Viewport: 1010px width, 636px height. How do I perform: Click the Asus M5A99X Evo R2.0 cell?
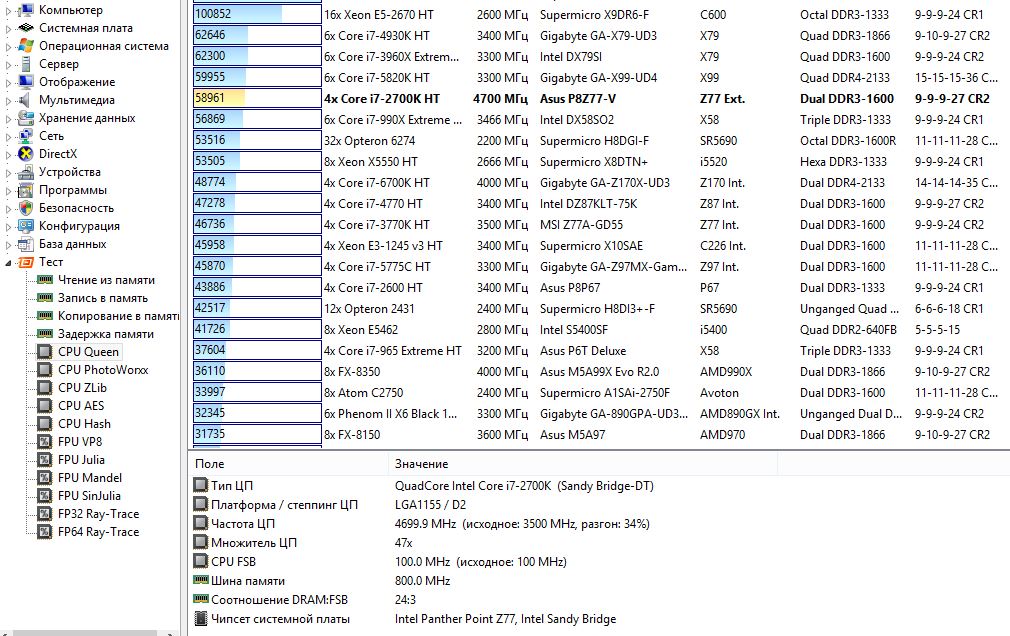pyautogui.click(x=599, y=372)
